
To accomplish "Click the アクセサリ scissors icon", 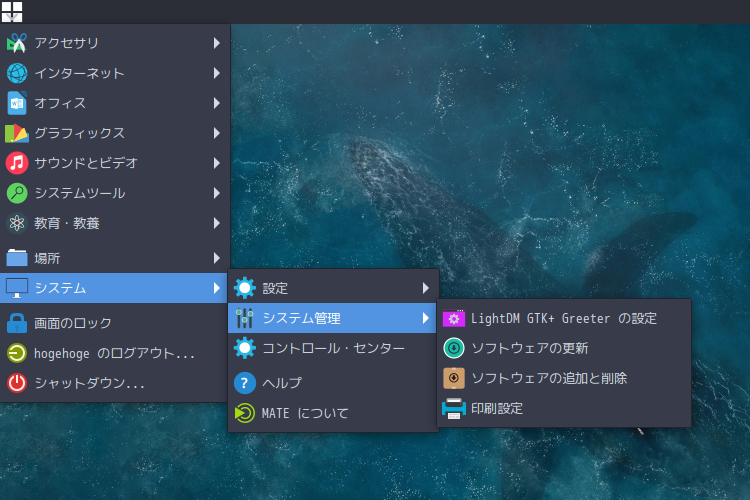I will point(17,43).
